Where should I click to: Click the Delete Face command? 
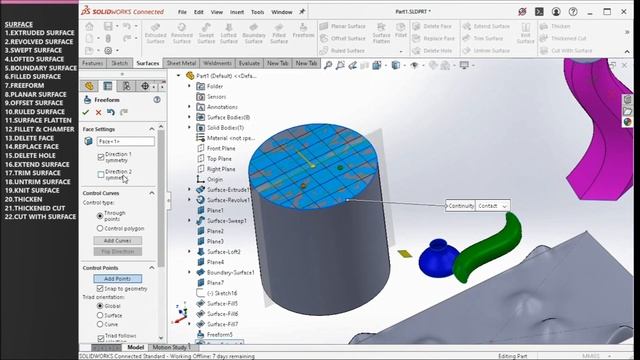click(x=432, y=26)
